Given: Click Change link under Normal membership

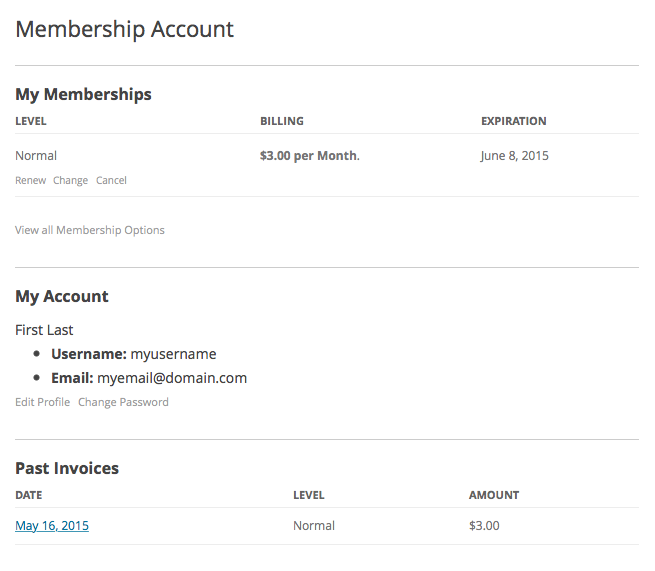Looking at the screenshot, I should pyautogui.click(x=70, y=181).
